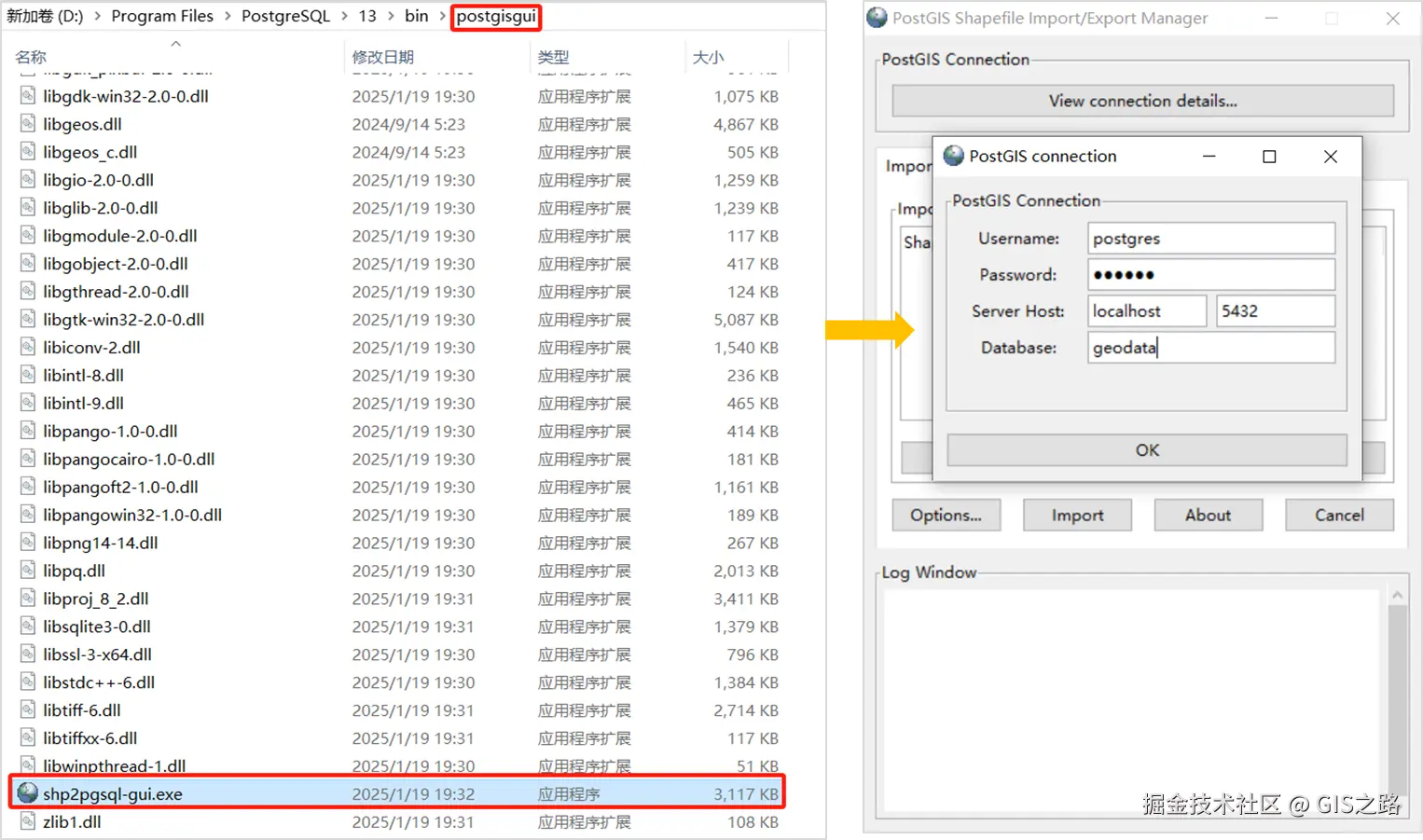Screen dimensions: 1423x840
Task: Sort files by 类型 column header
Action: tap(554, 57)
